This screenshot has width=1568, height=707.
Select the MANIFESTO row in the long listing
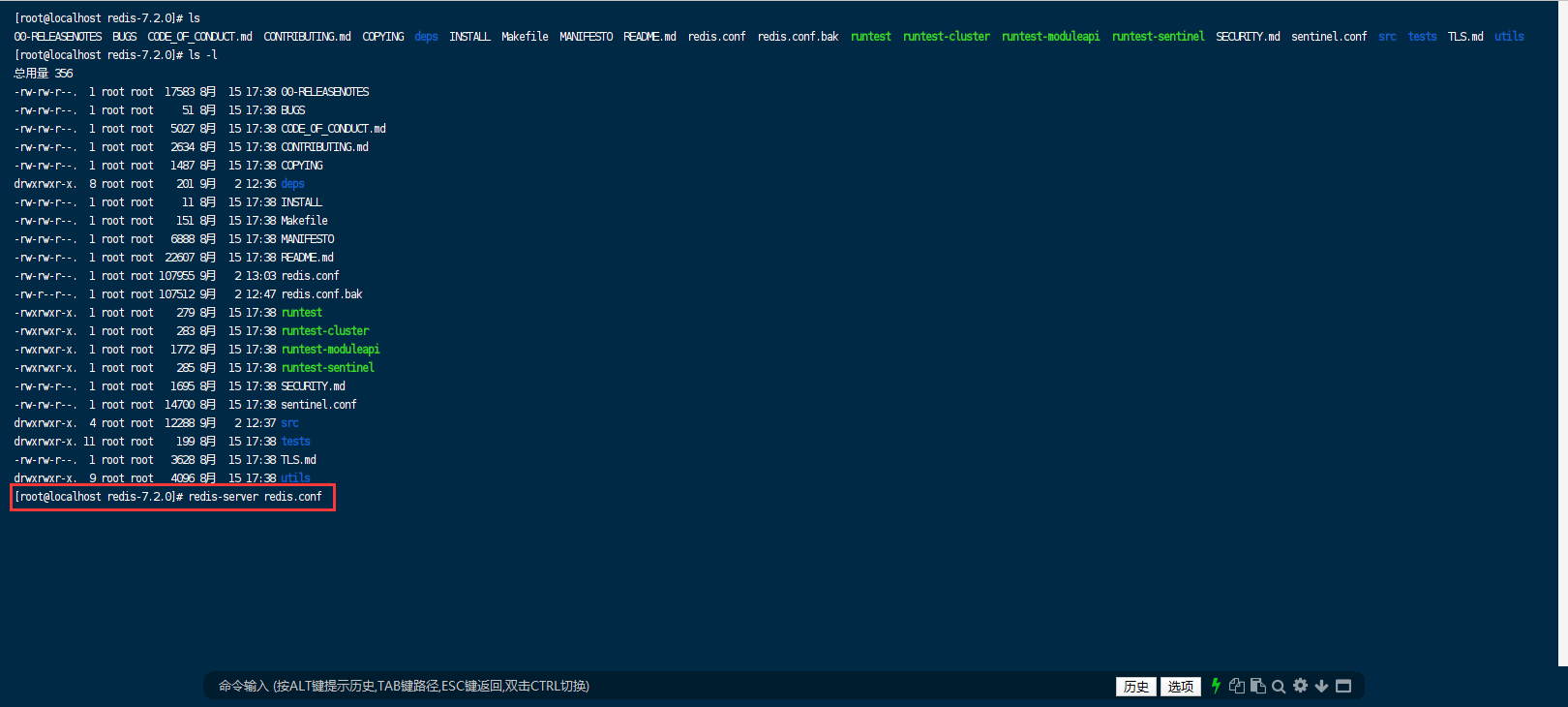tap(174, 239)
